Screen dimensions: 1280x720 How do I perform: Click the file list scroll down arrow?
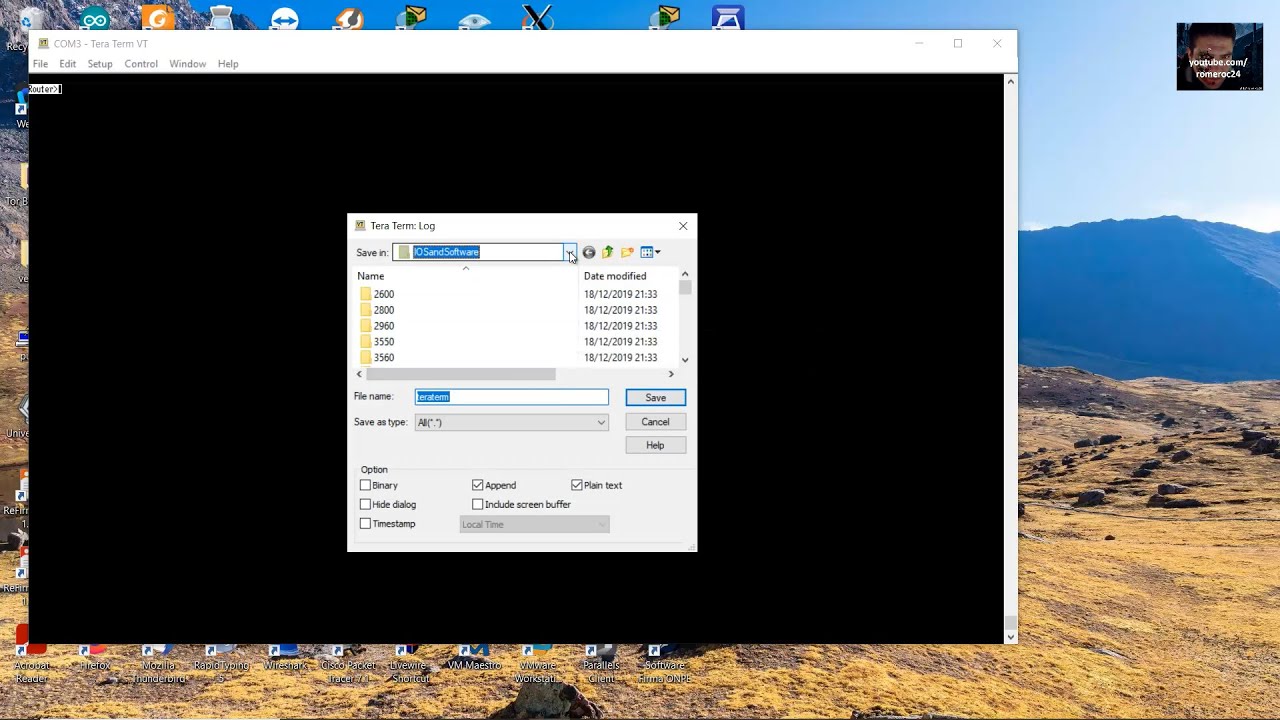click(x=685, y=359)
